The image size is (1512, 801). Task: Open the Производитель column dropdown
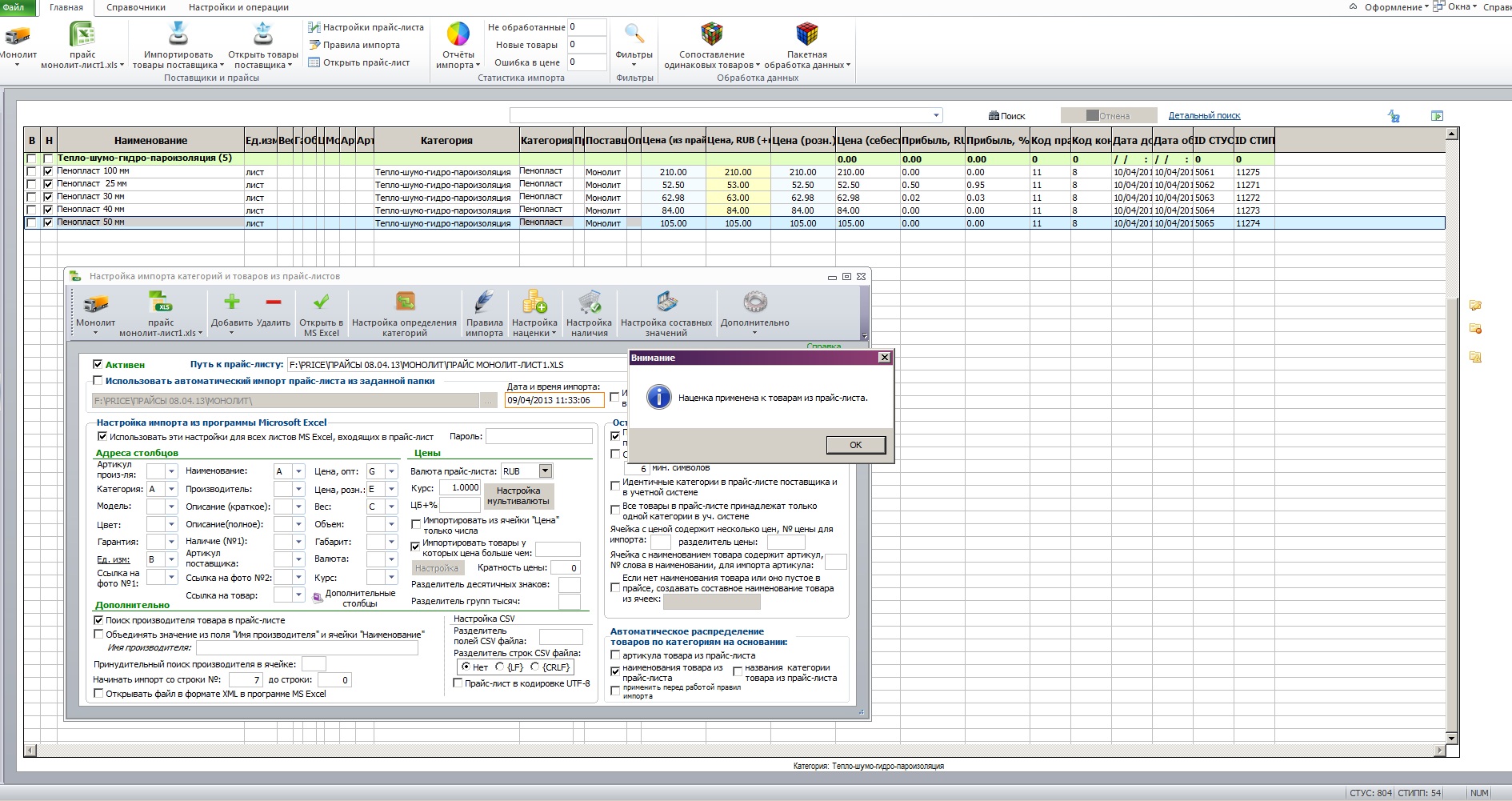click(298, 489)
